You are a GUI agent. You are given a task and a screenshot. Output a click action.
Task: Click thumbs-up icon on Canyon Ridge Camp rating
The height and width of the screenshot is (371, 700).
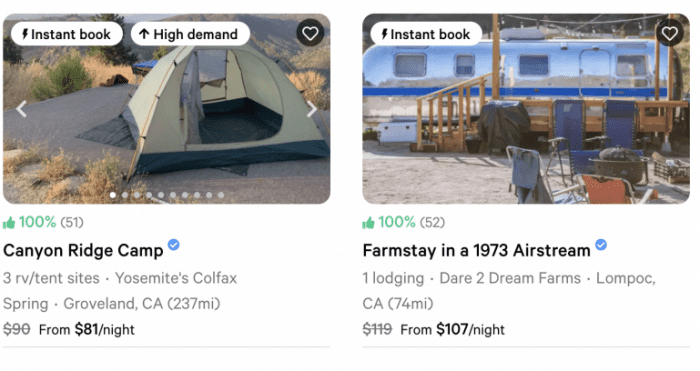(x=9, y=222)
